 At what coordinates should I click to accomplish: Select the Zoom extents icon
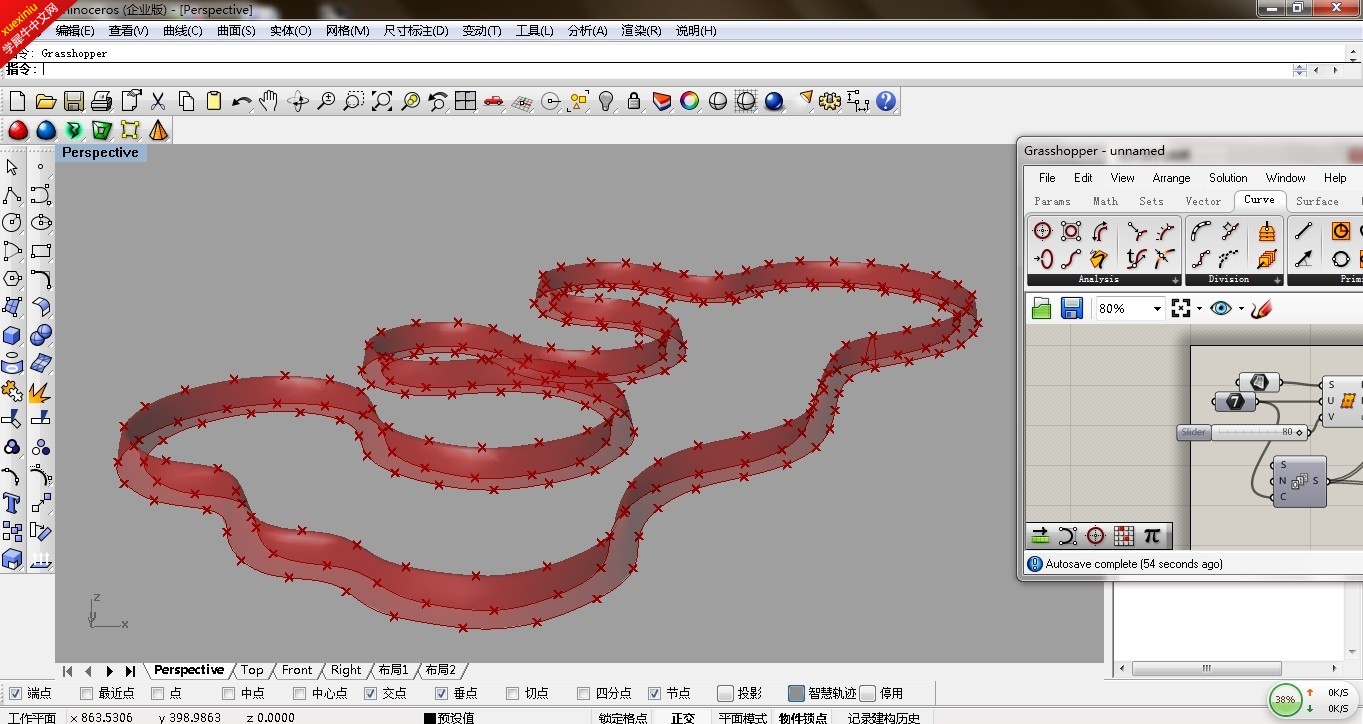click(x=382, y=101)
